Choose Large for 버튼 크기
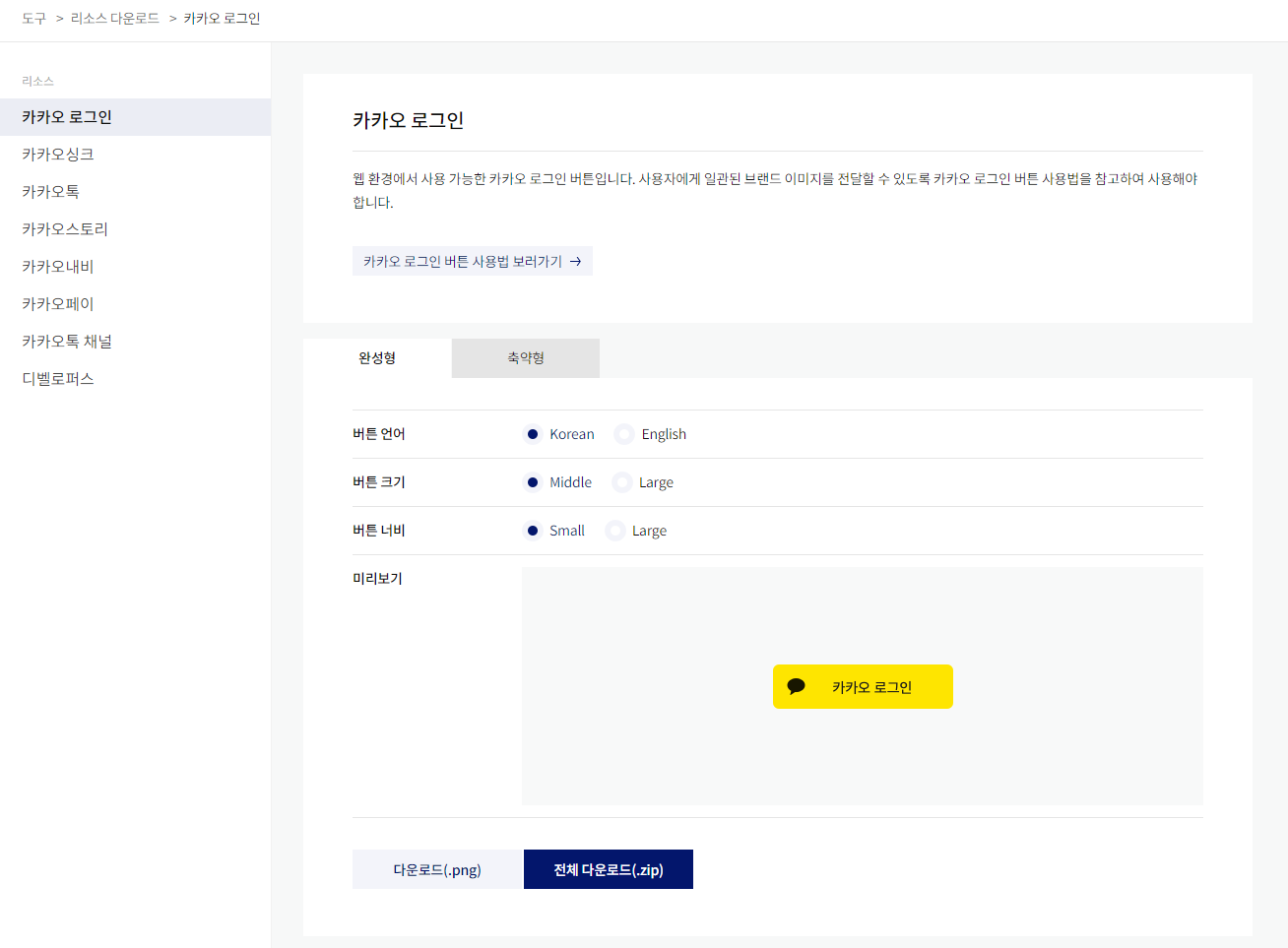 tap(621, 482)
